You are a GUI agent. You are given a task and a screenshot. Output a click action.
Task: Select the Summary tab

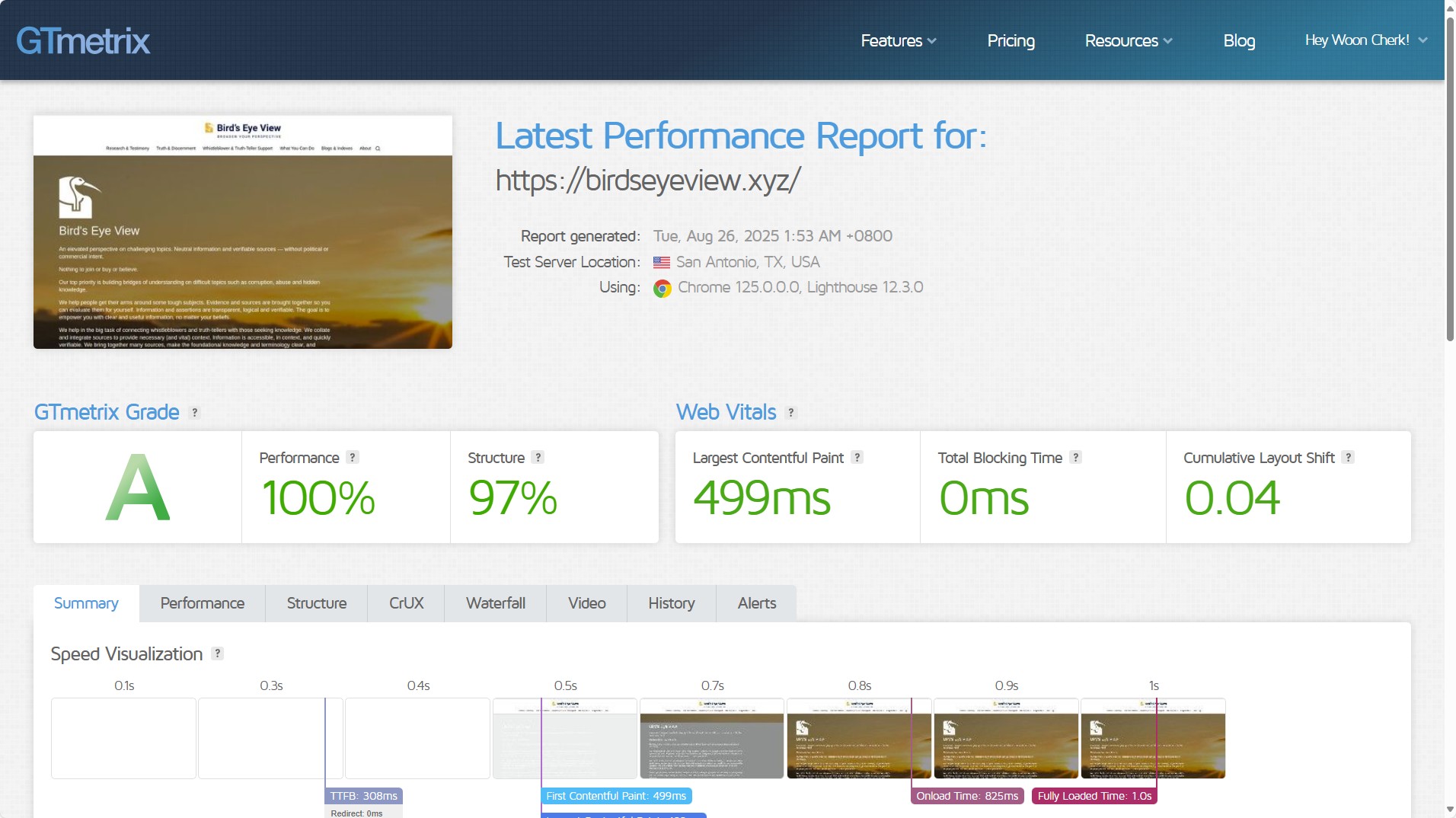86,603
